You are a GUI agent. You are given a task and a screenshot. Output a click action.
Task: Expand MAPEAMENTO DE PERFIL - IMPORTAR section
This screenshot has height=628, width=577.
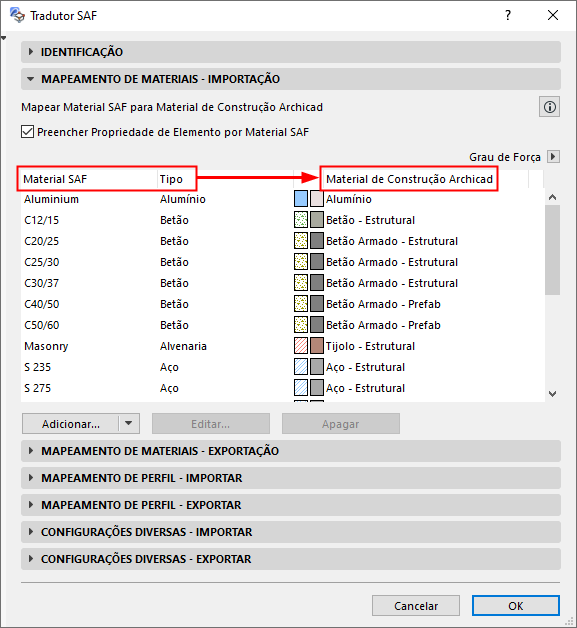[x=291, y=478]
